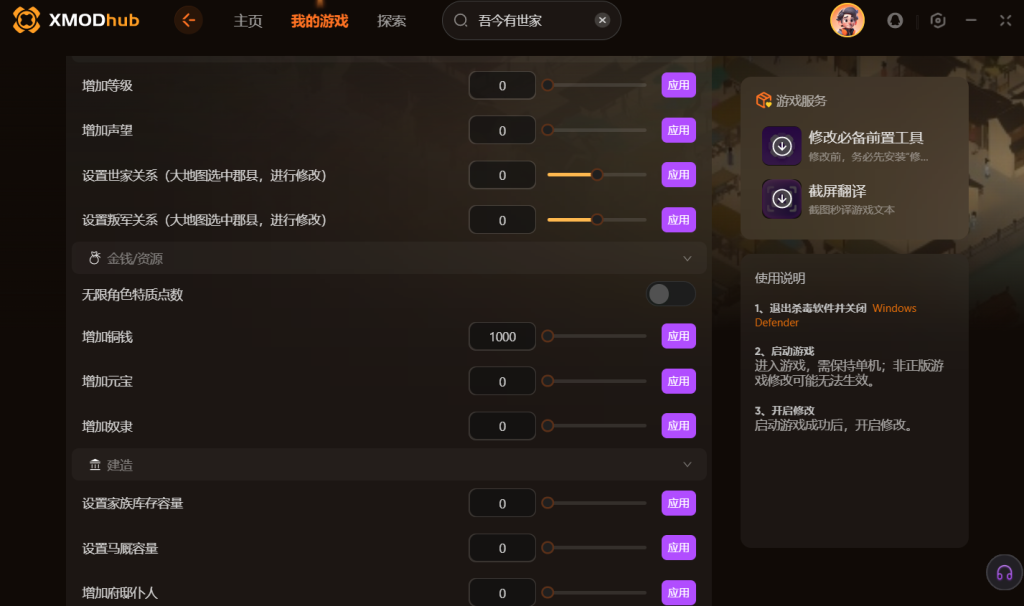Download the 修改必备前置工具 tool
Screen dimensions: 1024x606
click(782, 146)
